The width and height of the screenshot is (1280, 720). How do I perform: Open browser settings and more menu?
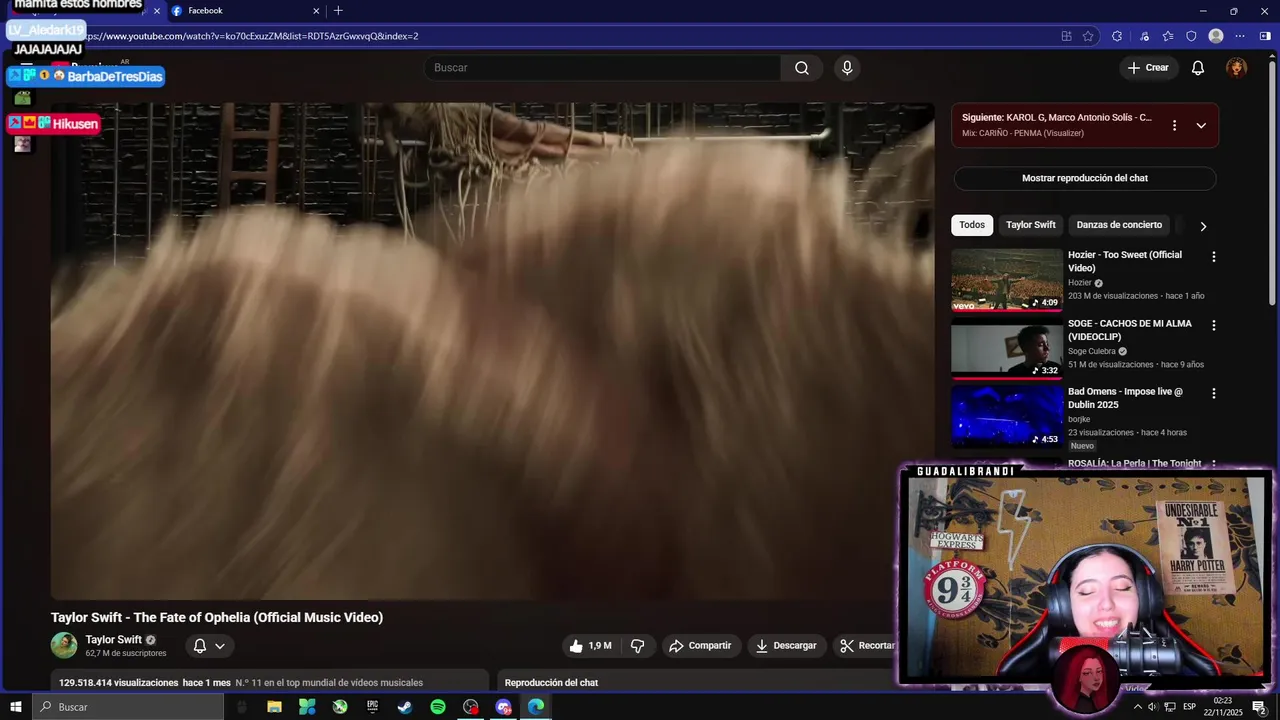1241,36
